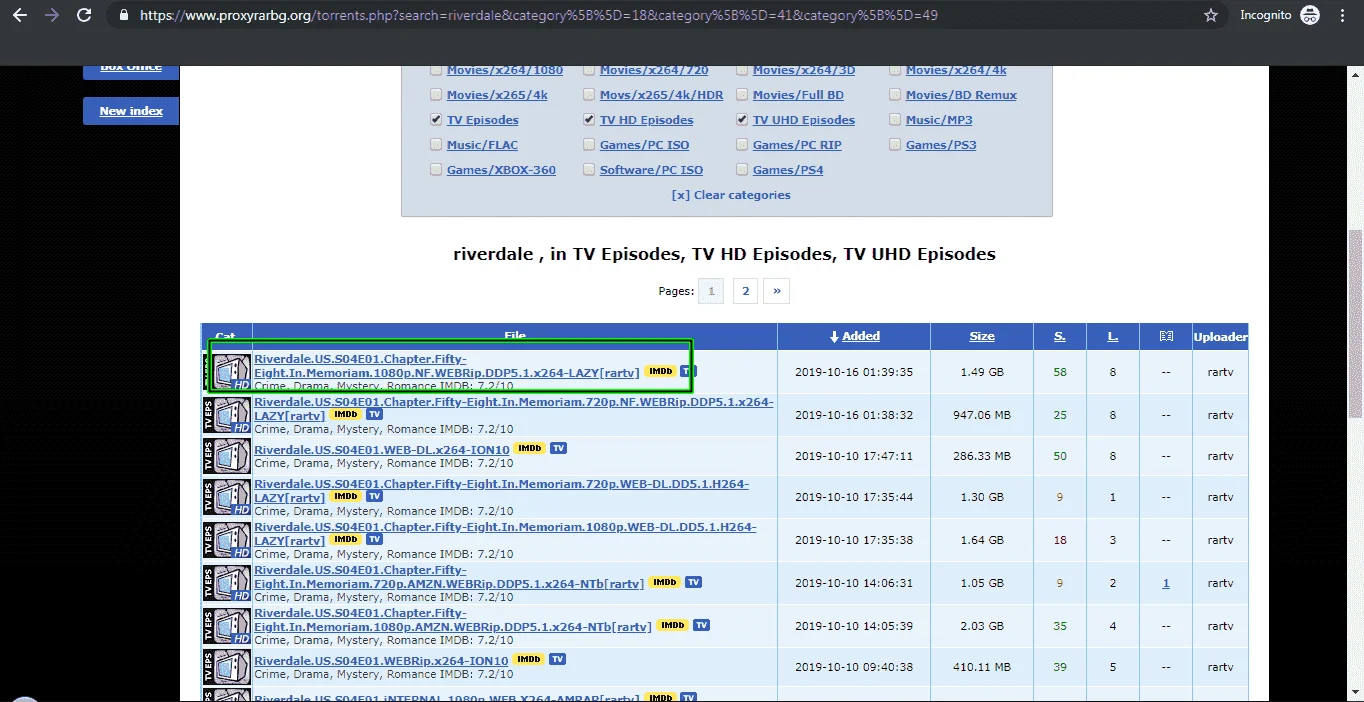Open the Incognito profile icon
The width and height of the screenshot is (1364, 702).
[1310, 15]
